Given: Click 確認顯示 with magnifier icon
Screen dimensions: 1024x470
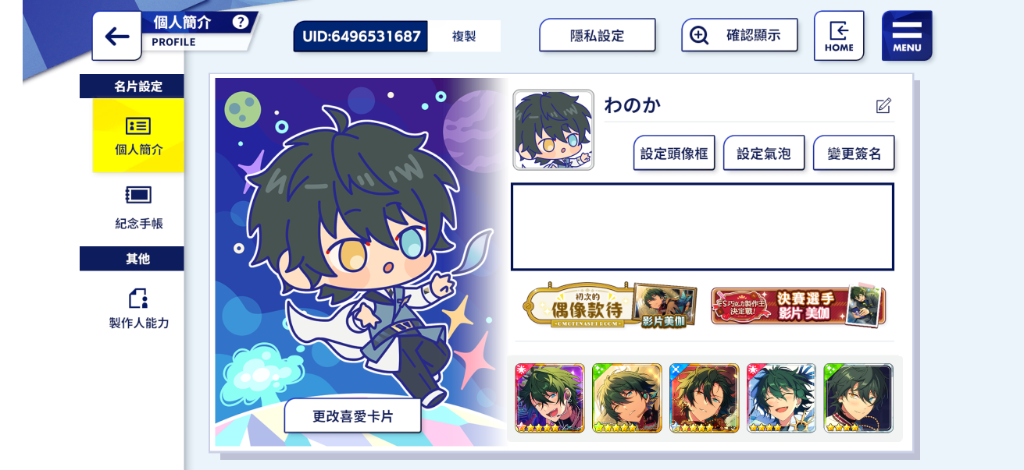Looking at the screenshot, I should coord(739,35).
